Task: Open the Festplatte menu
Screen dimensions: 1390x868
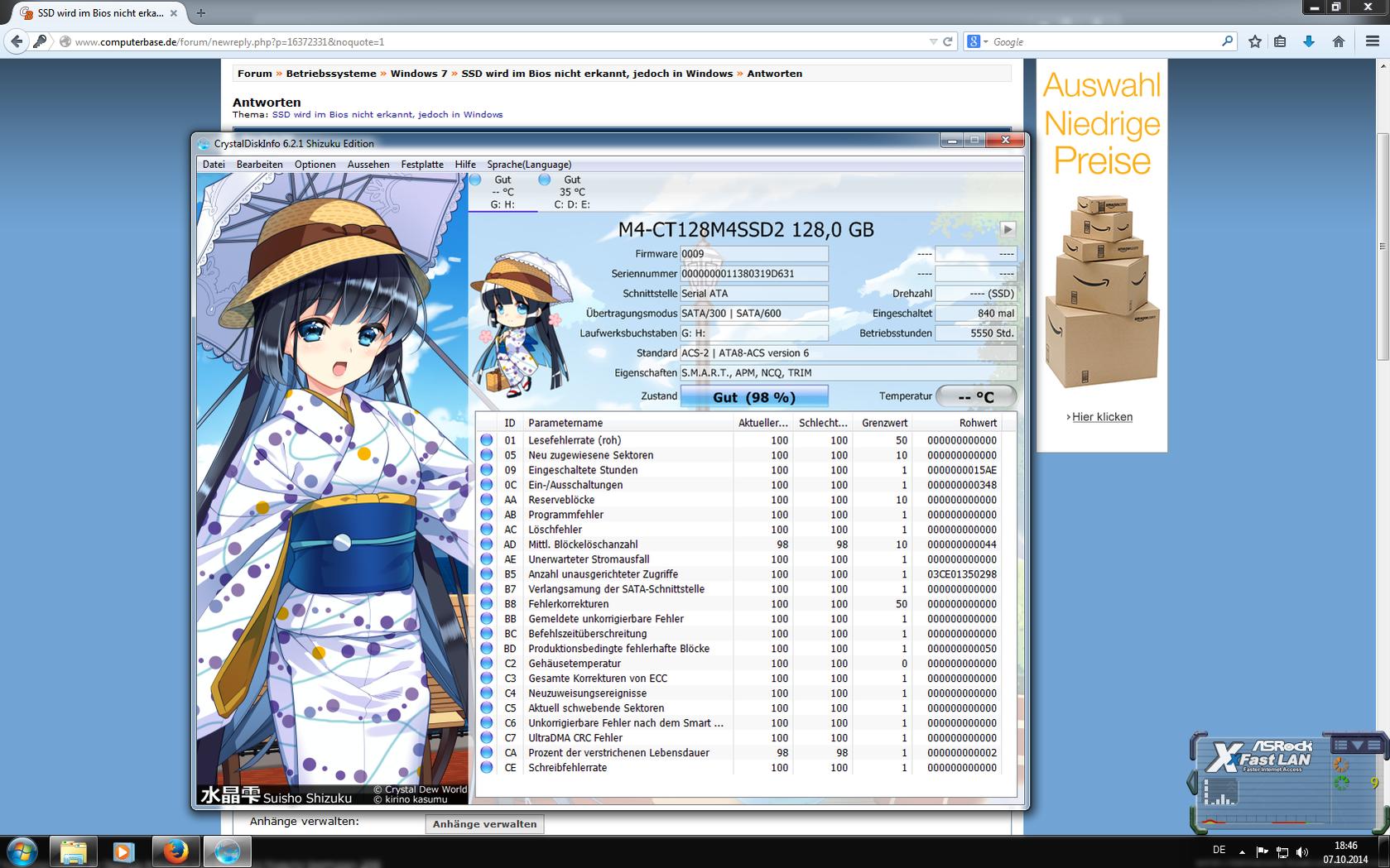Action: tap(422, 165)
